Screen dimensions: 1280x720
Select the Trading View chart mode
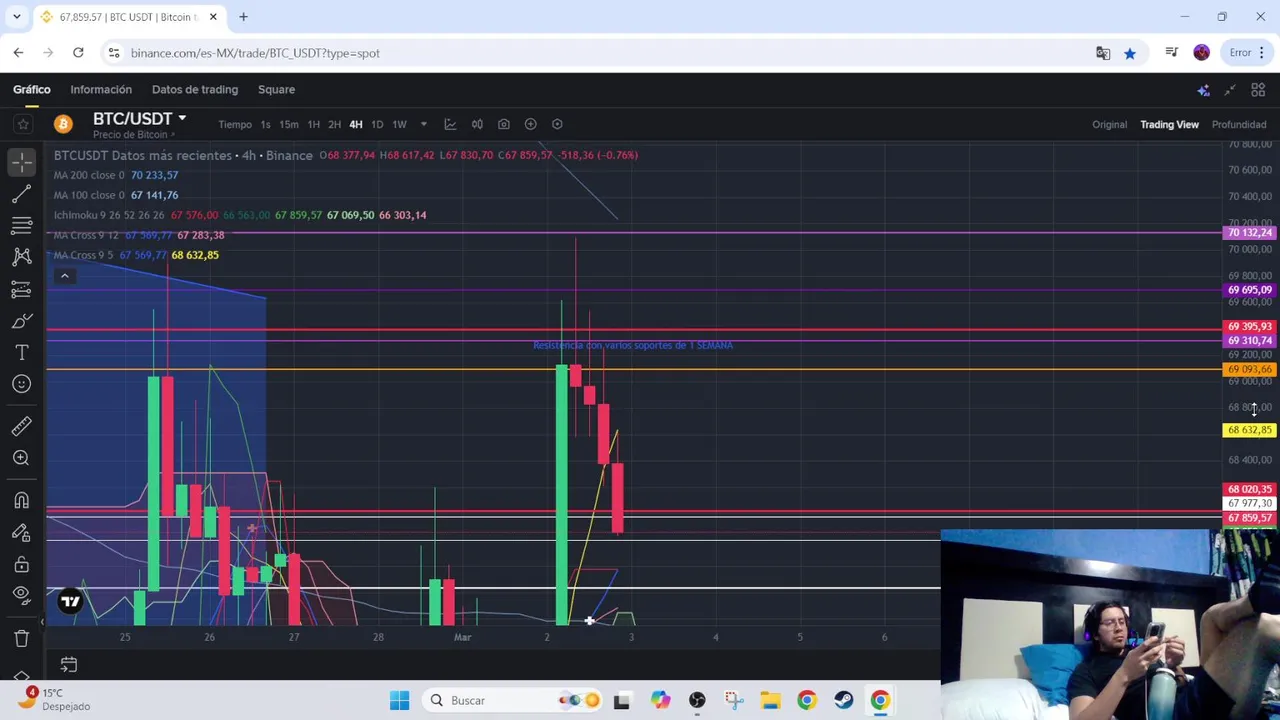pyautogui.click(x=1169, y=124)
